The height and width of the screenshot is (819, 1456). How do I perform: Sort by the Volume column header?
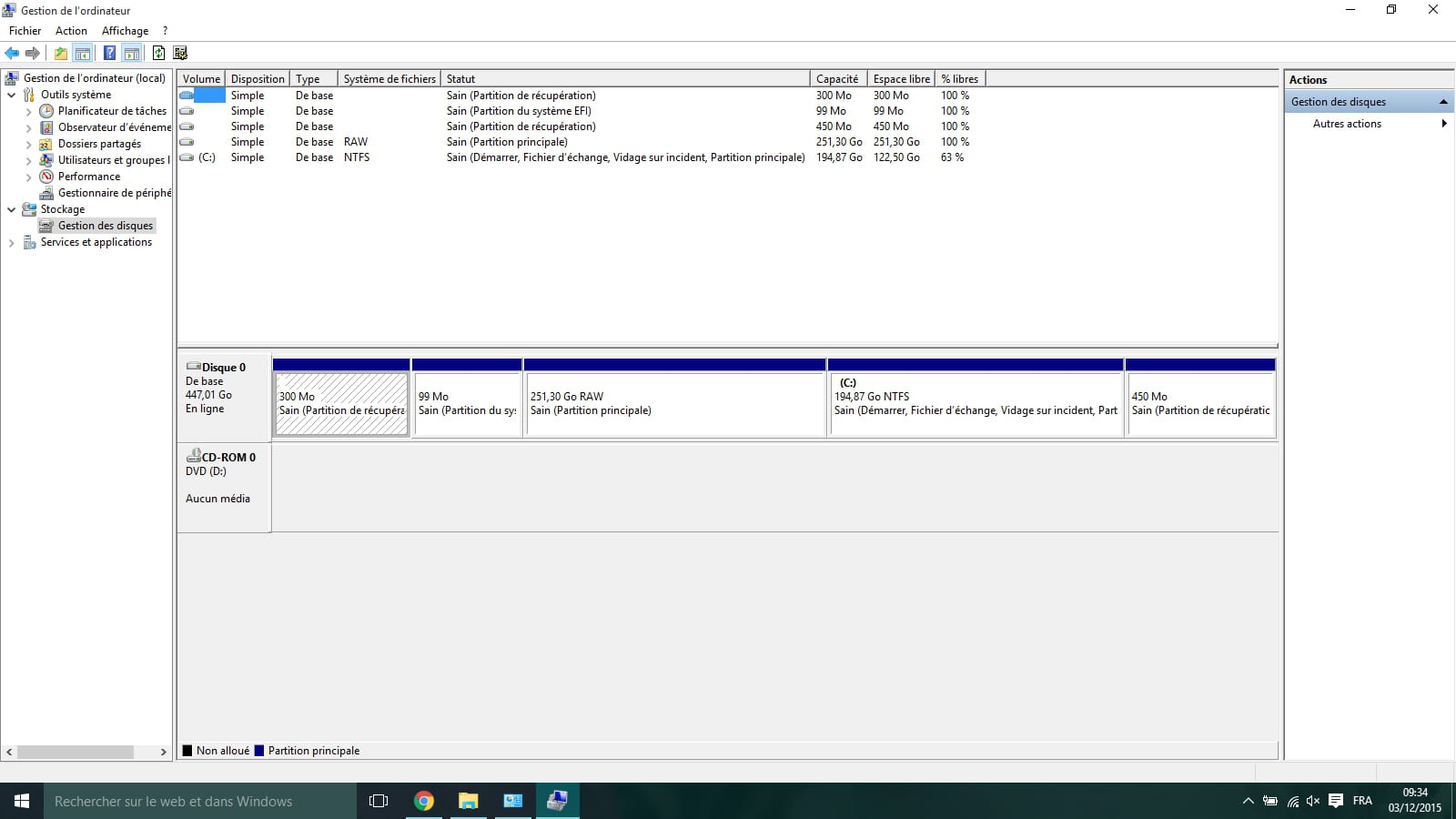point(201,79)
